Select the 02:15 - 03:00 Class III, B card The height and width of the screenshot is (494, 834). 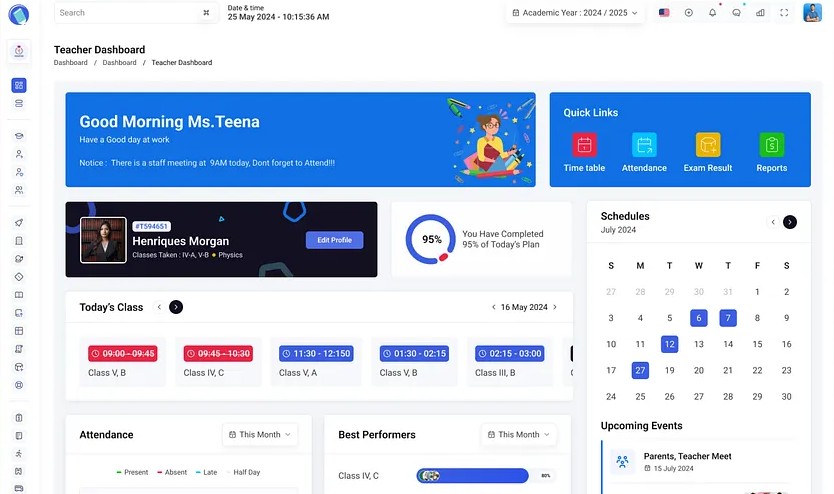[510, 362]
